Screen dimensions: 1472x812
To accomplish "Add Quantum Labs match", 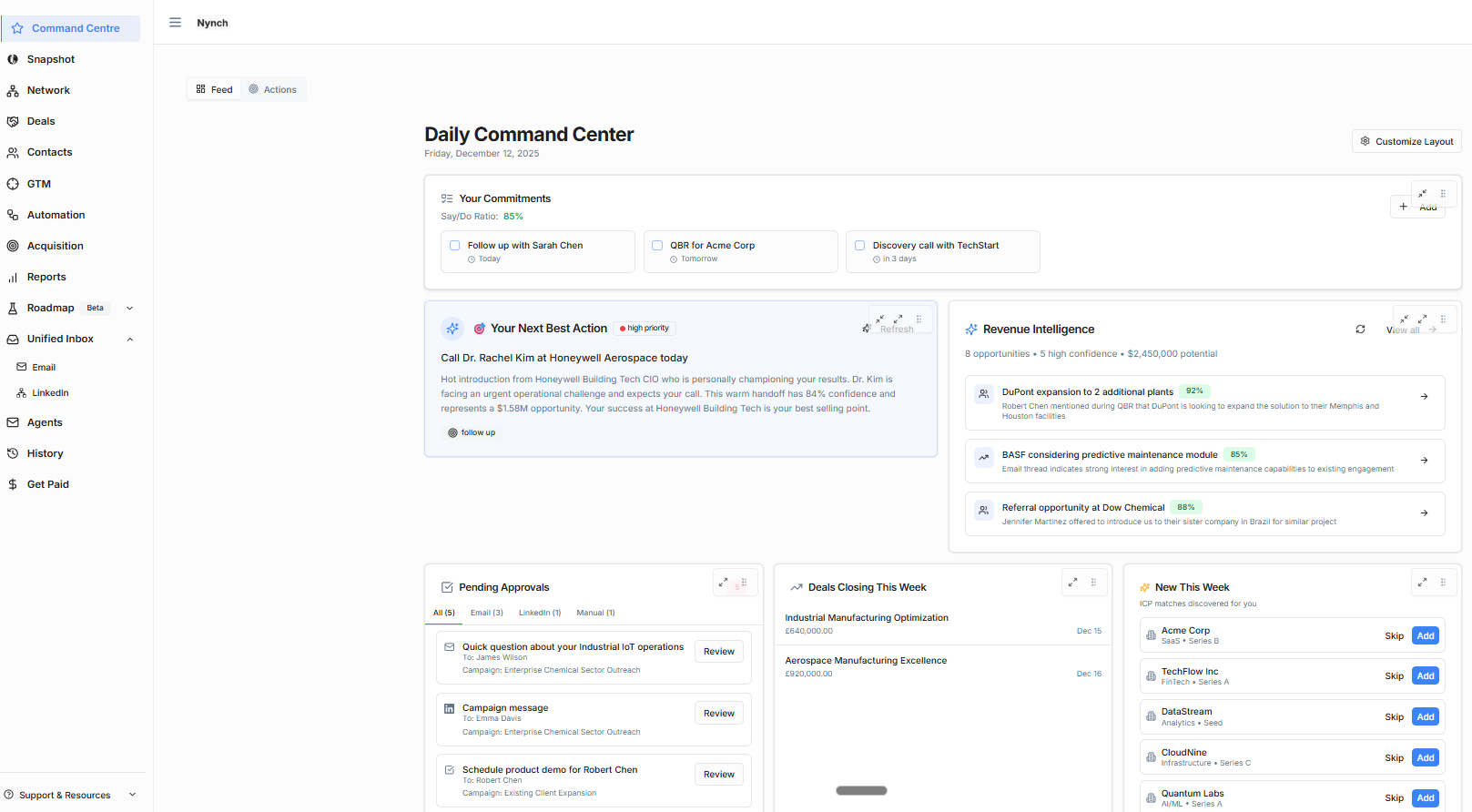I will (1426, 797).
